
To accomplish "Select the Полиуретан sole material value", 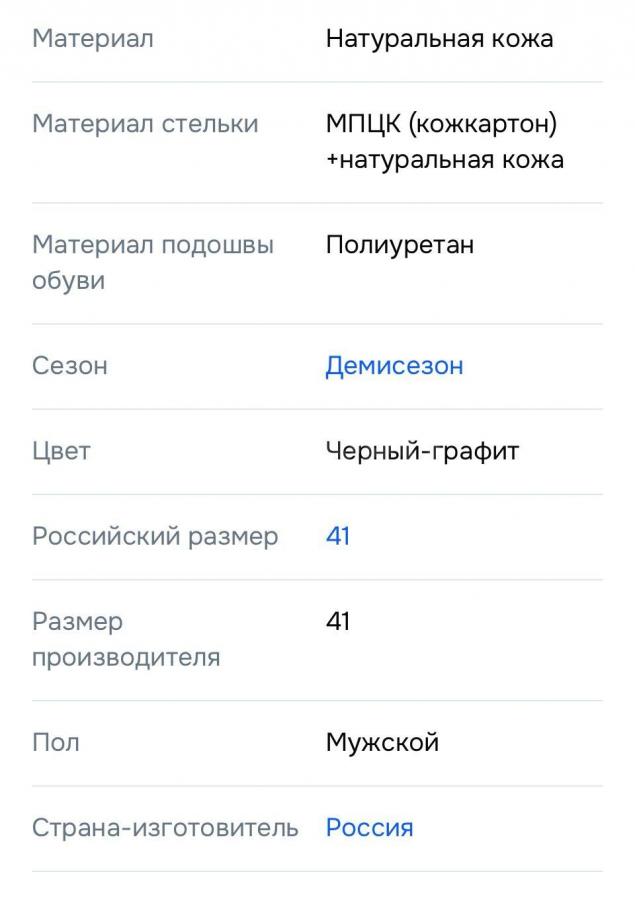I will (399, 245).
